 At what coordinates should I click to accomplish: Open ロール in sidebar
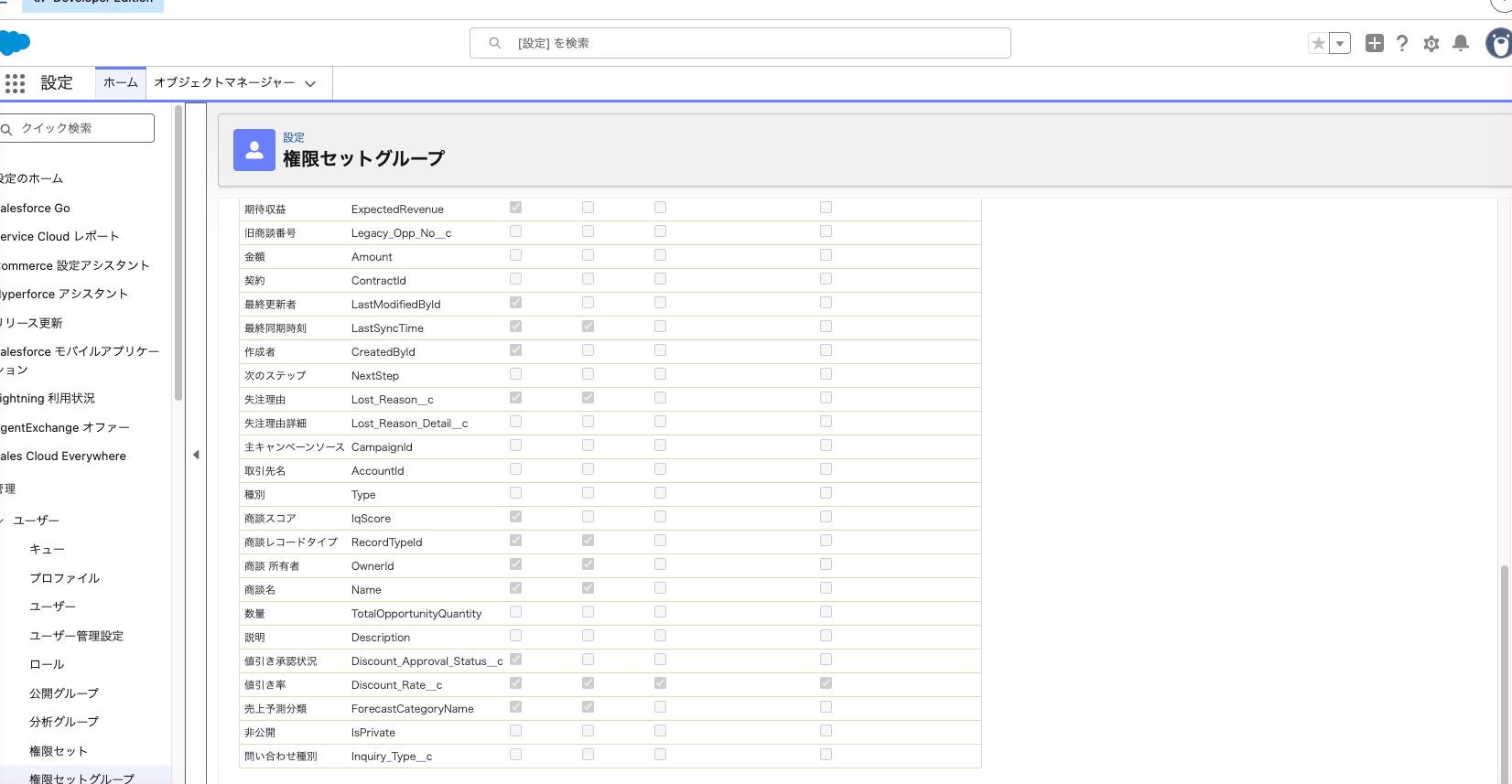pos(47,664)
